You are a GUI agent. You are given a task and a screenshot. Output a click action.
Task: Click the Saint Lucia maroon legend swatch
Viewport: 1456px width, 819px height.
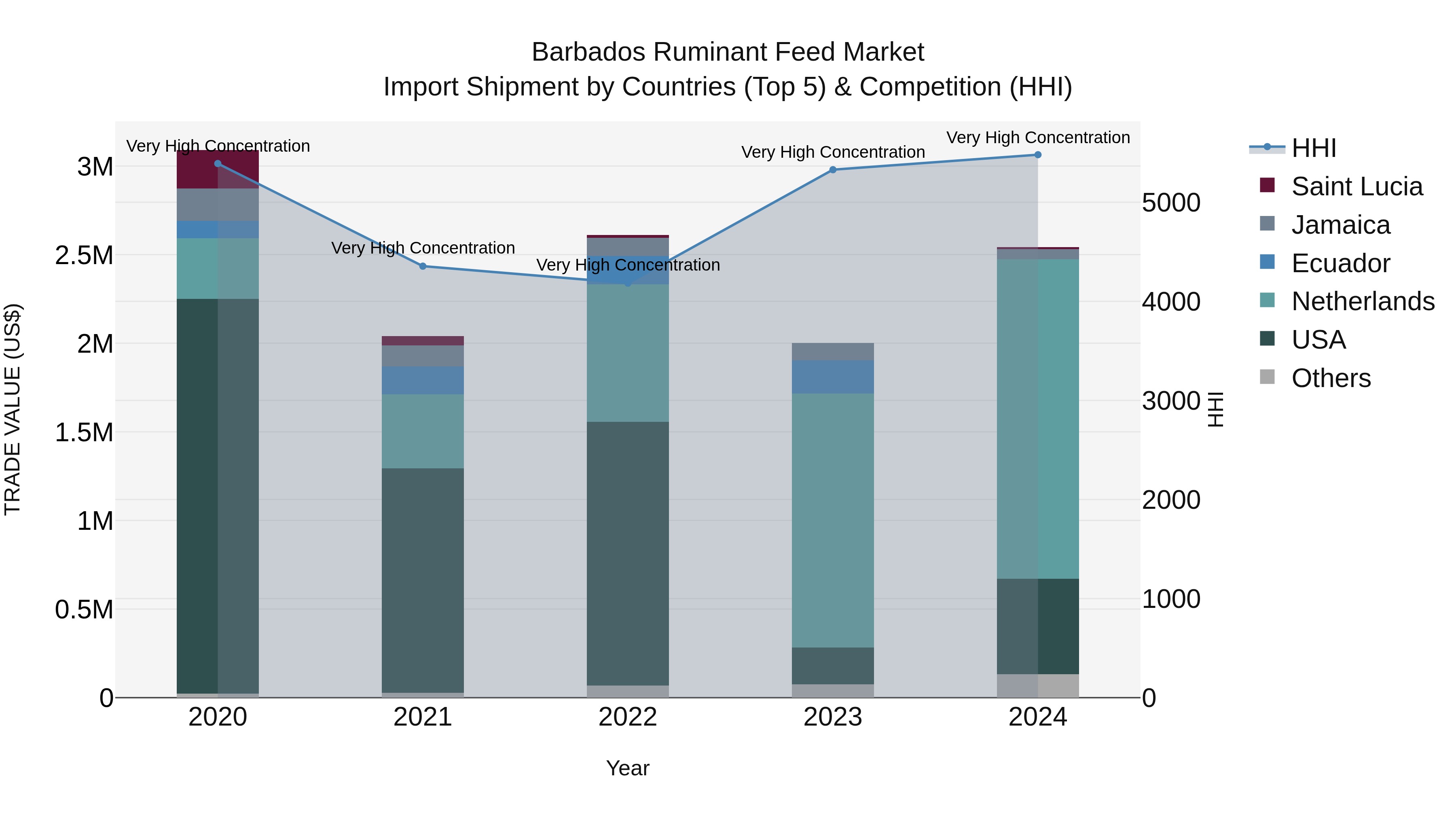point(1267,185)
